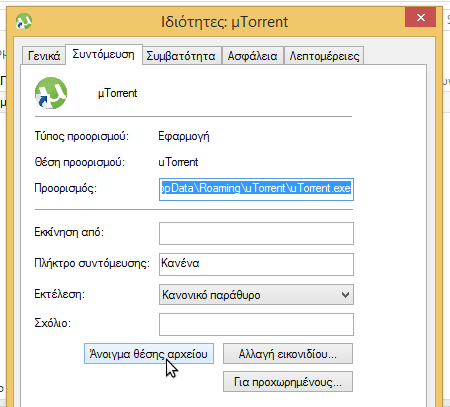450x407 pixels.
Task: Go to the Ασφάλεια tab
Action: pyautogui.click(x=253, y=56)
